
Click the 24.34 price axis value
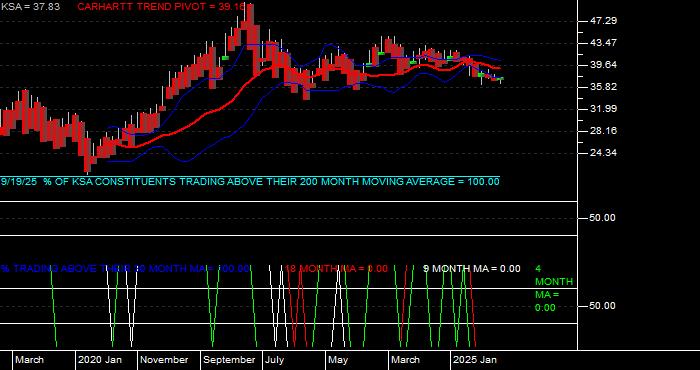pyautogui.click(x=603, y=153)
